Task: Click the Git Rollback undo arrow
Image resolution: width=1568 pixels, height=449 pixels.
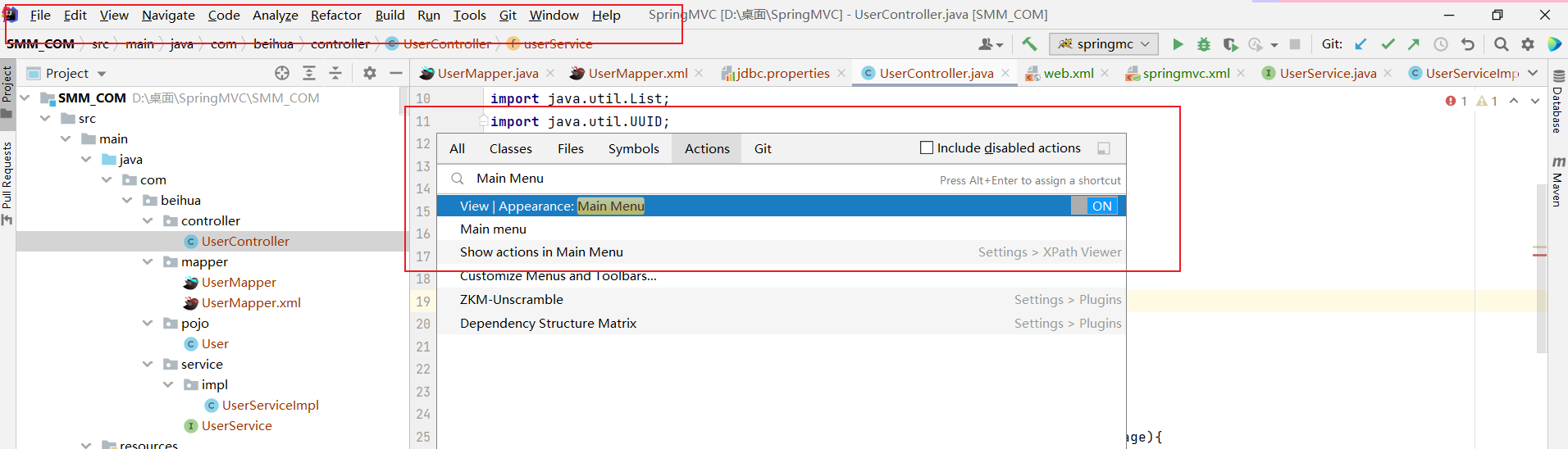Action: [x=1467, y=44]
